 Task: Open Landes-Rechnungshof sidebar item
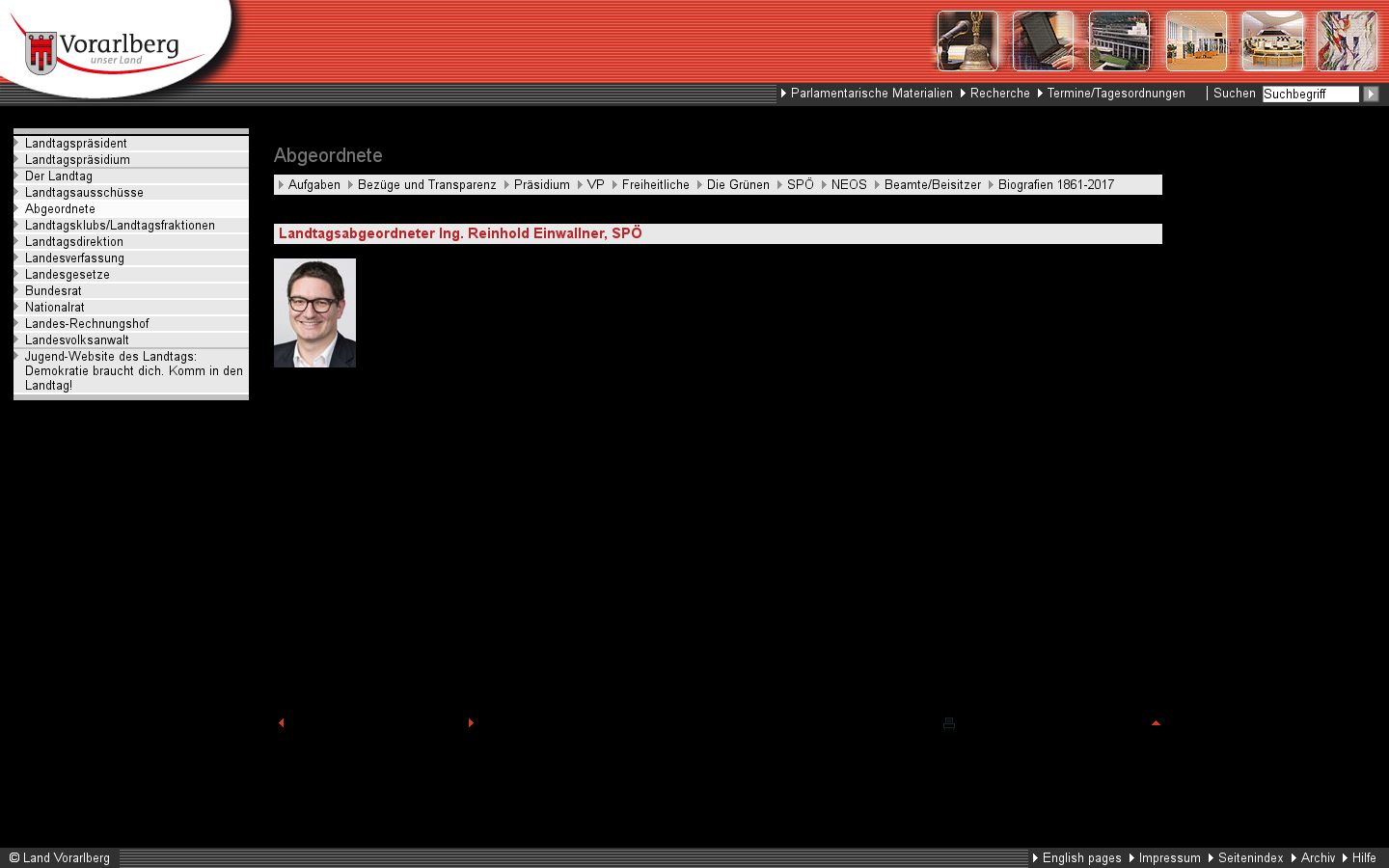(131, 324)
